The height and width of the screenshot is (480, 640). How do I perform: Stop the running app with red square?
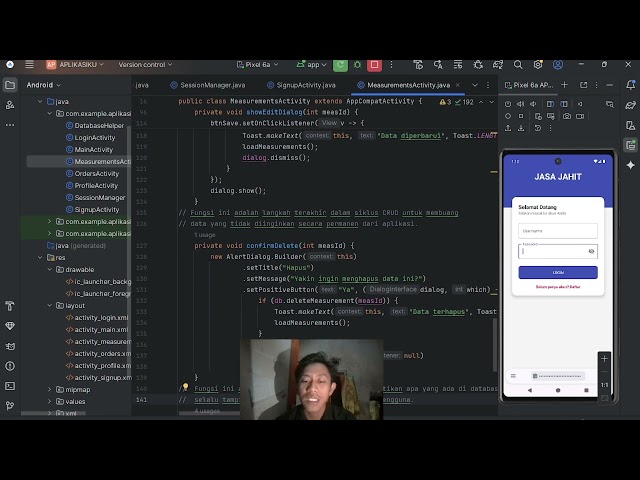(x=374, y=64)
